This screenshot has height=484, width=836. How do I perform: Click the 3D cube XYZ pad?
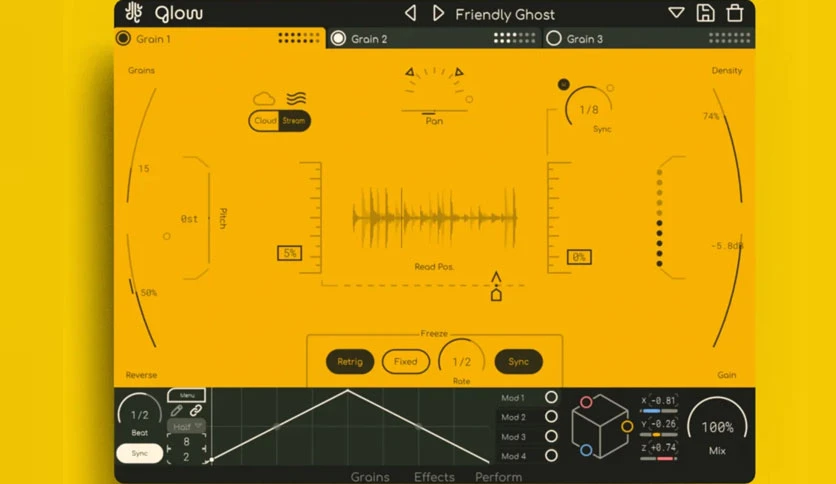pyautogui.click(x=600, y=426)
